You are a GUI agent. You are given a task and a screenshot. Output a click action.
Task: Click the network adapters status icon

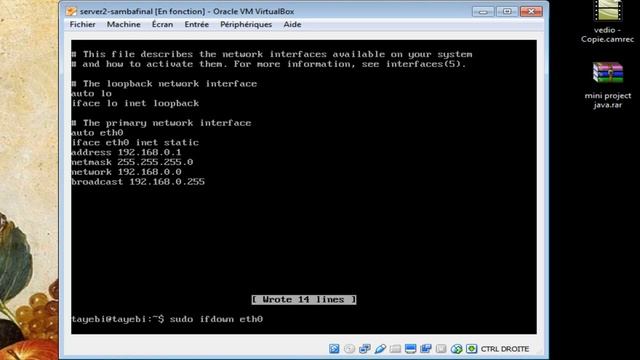(364, 349)
